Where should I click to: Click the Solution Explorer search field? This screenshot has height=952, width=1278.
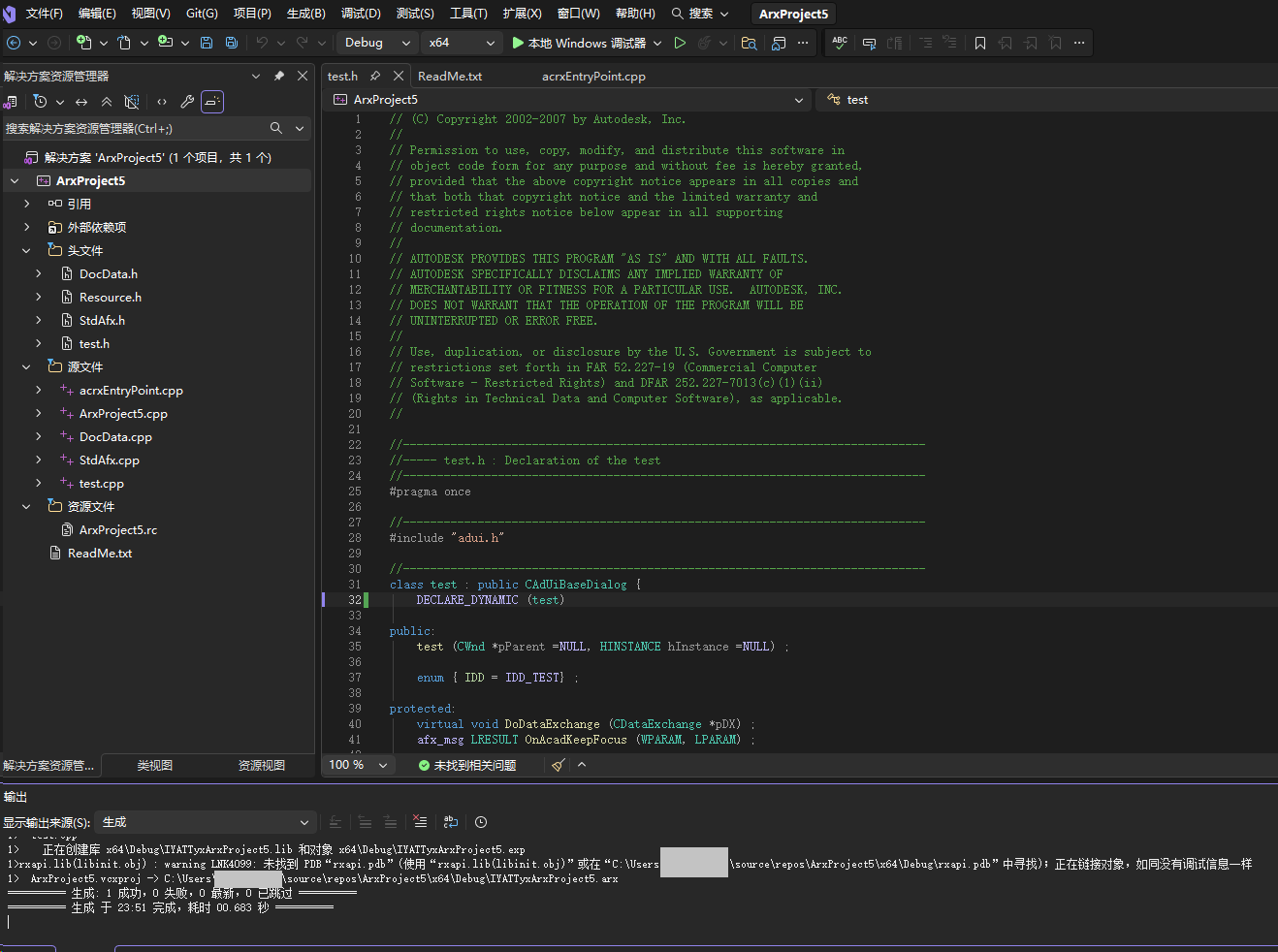pos(136,128)
